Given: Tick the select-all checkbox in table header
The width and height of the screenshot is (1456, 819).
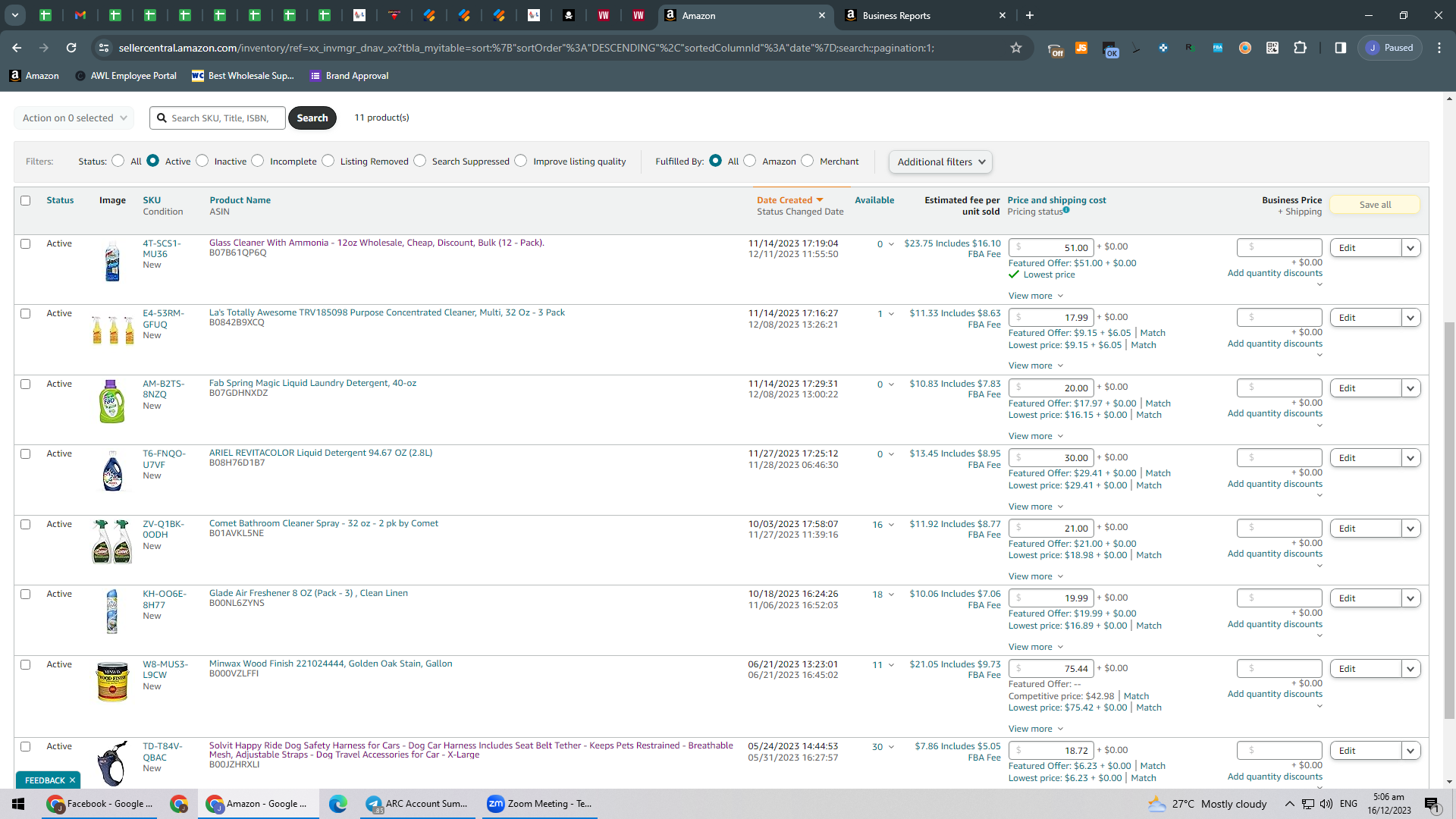Looking at the screenshot, I should pyautogui.click(x=26, y=201).
